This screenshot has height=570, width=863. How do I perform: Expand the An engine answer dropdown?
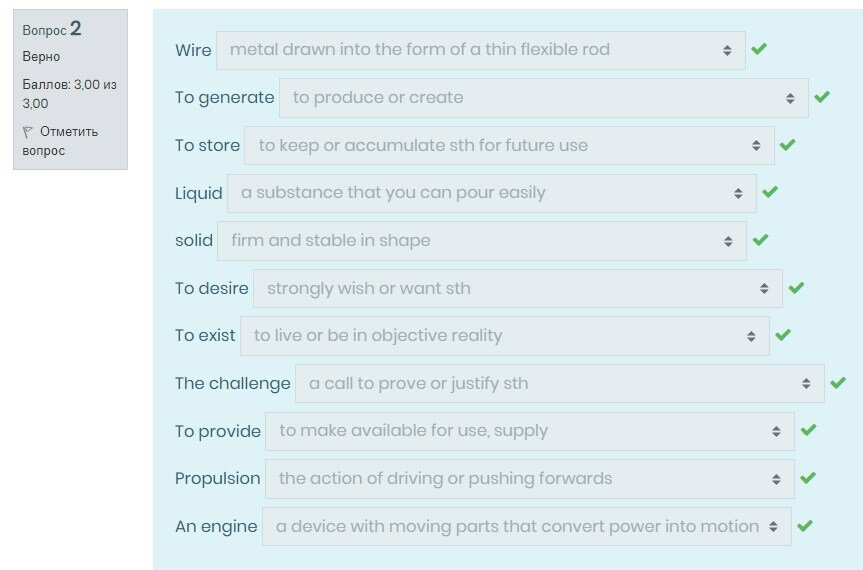[x=526, y=526]
